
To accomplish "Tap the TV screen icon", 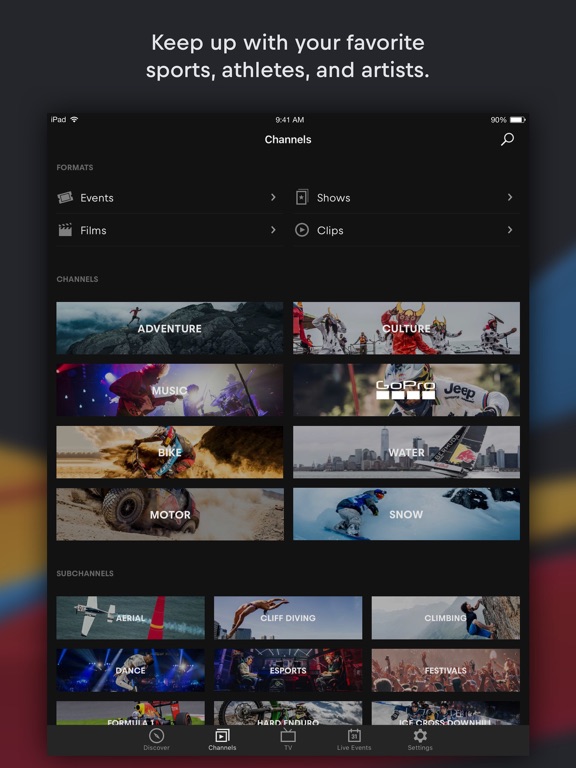I will 288,735.
